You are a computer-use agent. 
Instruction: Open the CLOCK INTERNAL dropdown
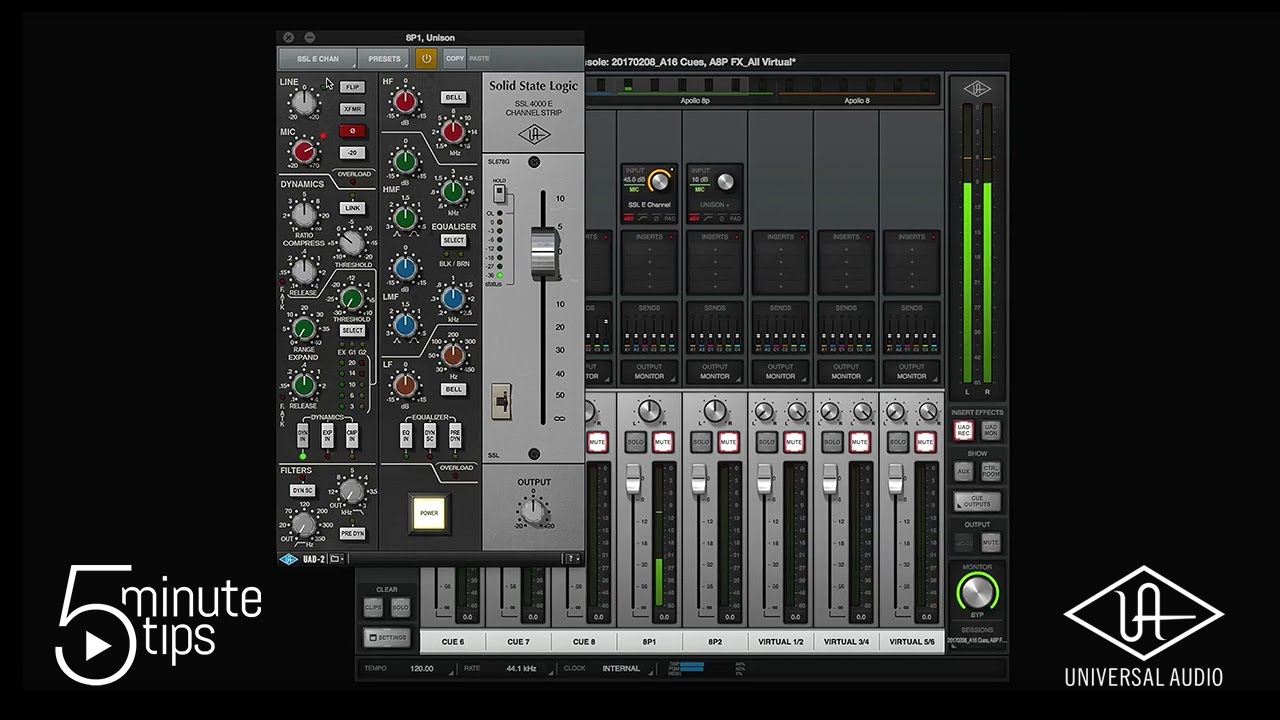click(x=621, y=668)
